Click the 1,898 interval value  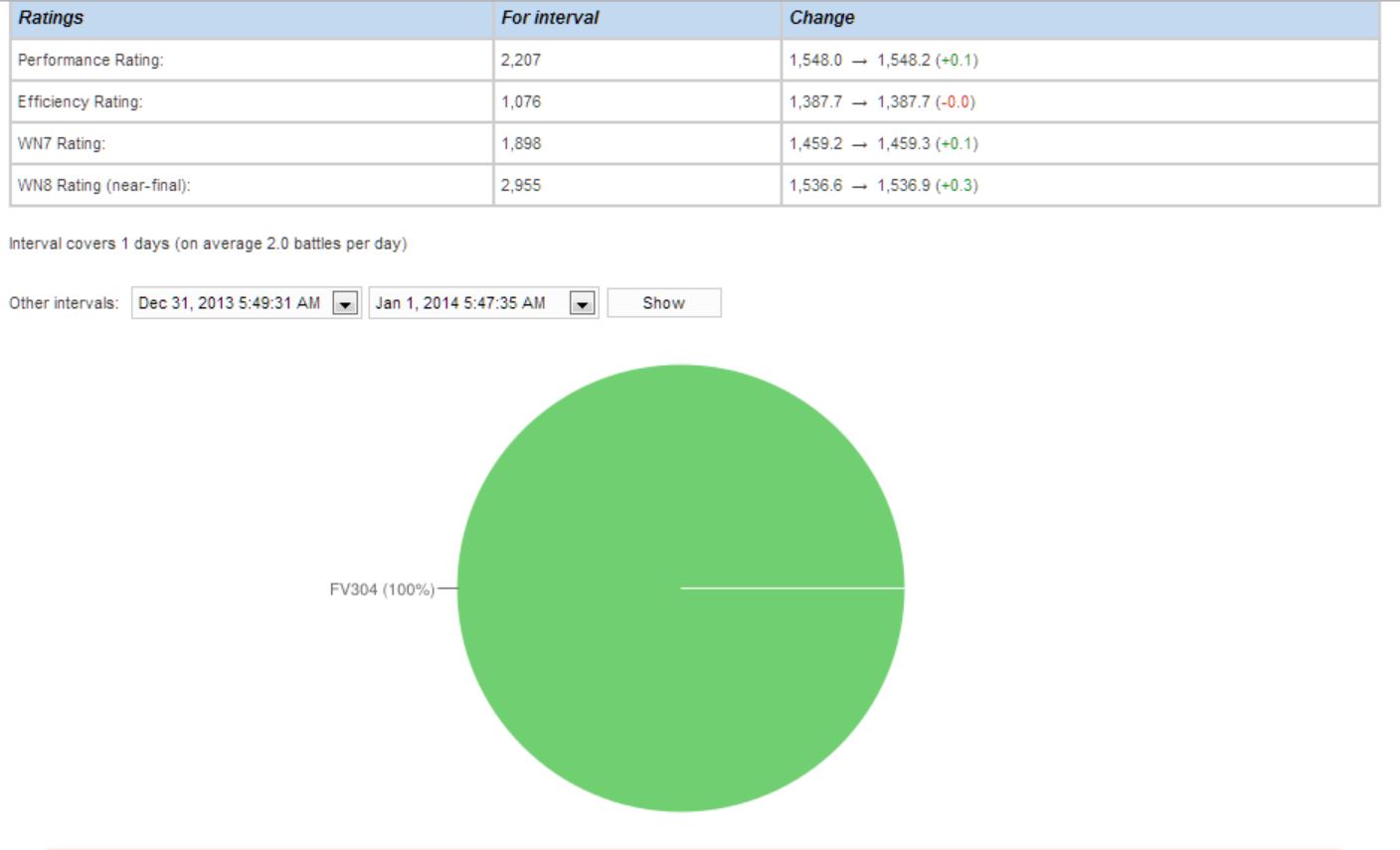521,144
